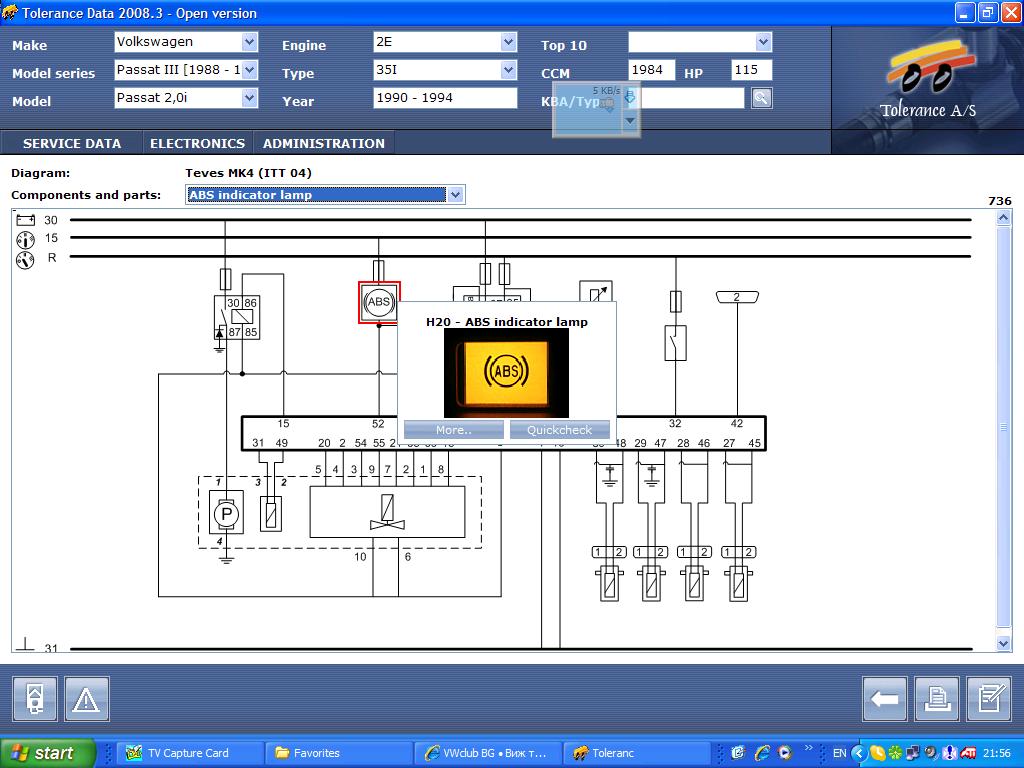Click the notes edit icon at bottom right
The height and width of the screenshot is (768, 1024).
[989, 699]
